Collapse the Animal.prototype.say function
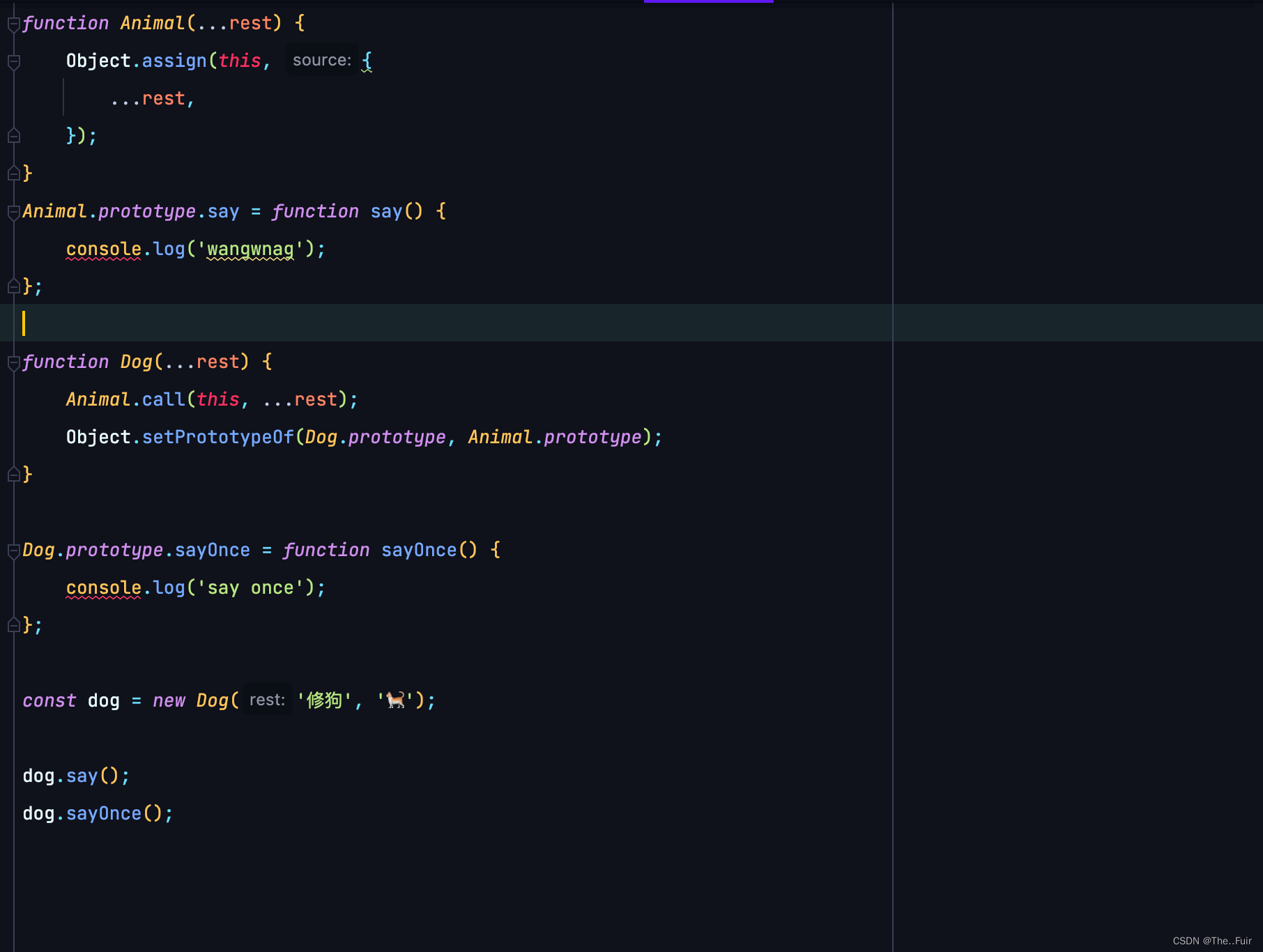 pyautogui.click(x=13, y=211)
